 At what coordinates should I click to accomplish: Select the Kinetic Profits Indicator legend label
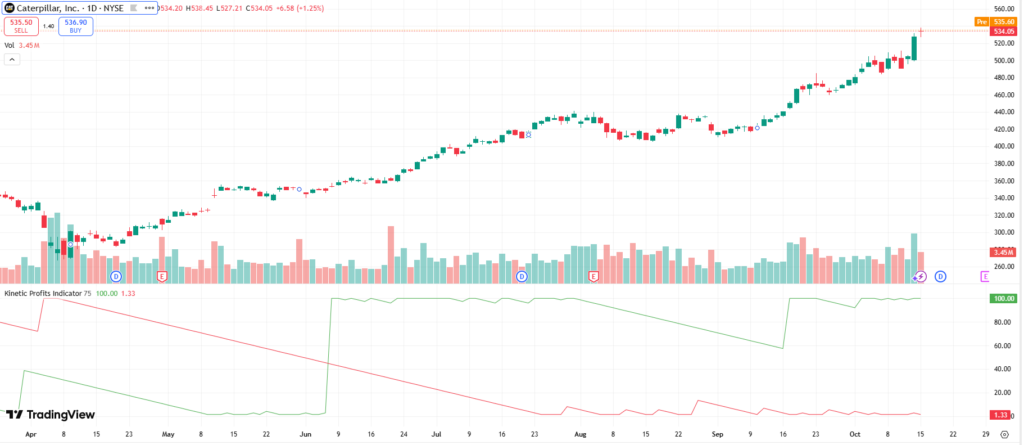(x=45, y=294)
